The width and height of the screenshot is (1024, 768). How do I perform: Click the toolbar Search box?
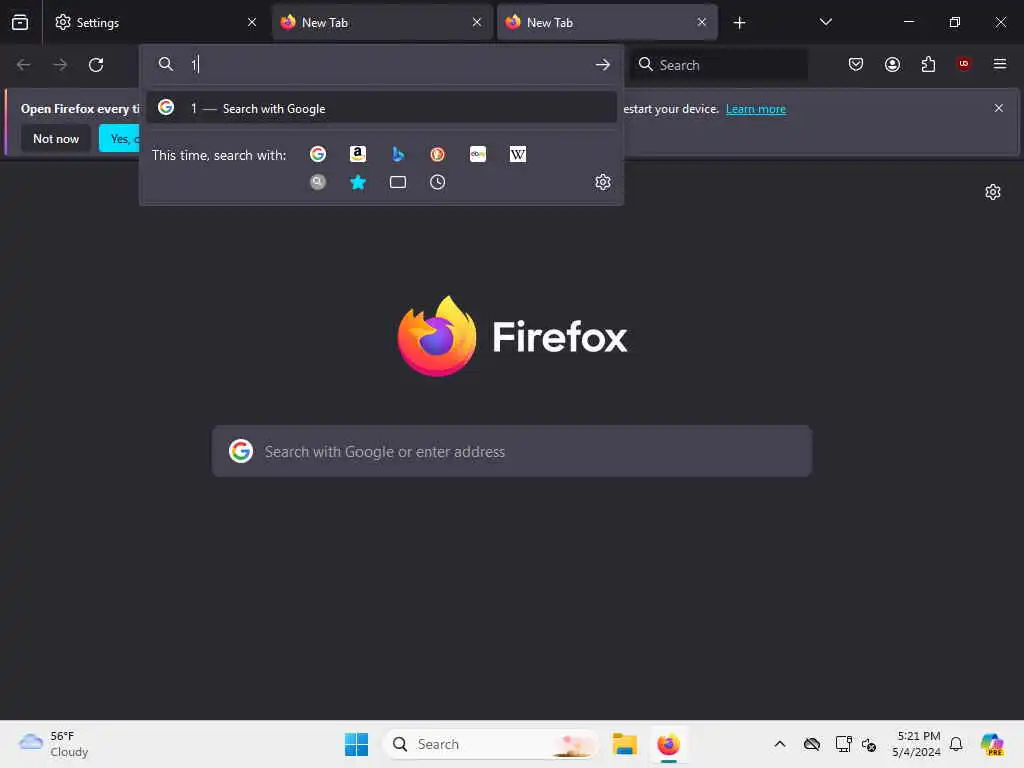(719, 65)
